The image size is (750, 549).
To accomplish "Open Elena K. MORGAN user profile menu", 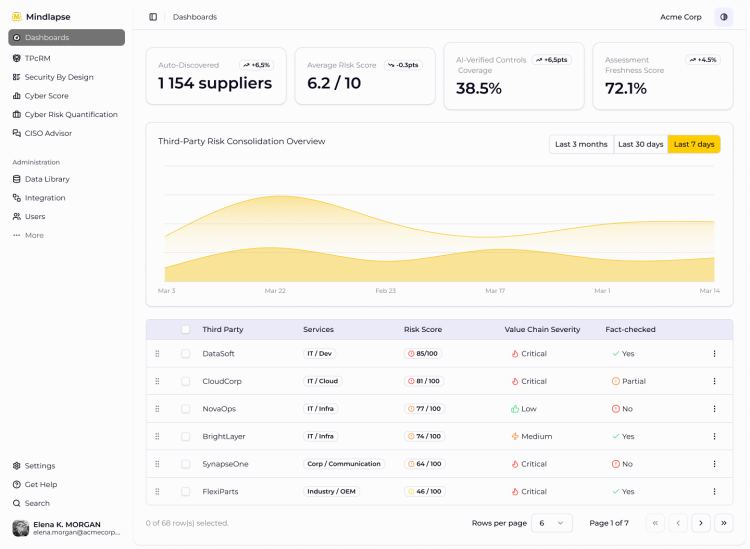I will point(66,528).
